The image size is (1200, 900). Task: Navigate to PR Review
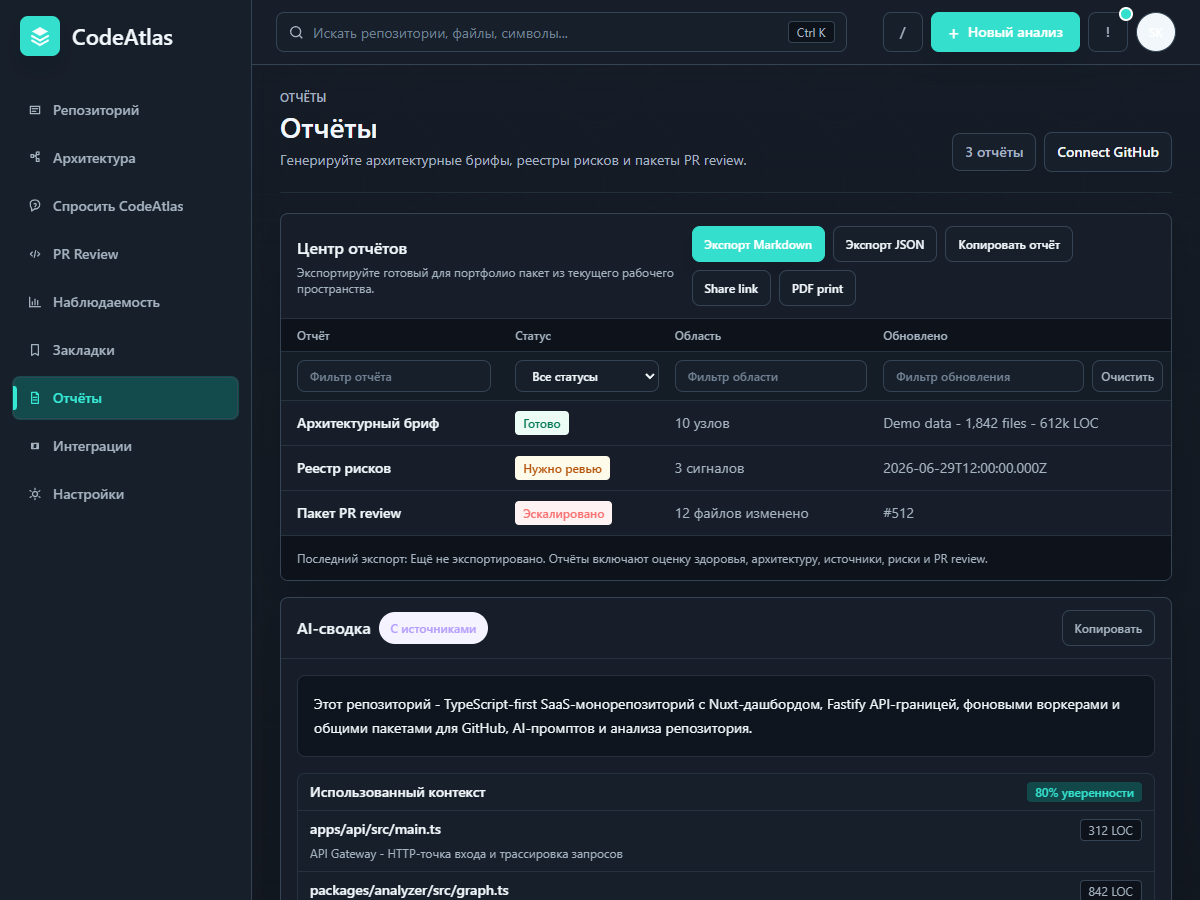126,254
